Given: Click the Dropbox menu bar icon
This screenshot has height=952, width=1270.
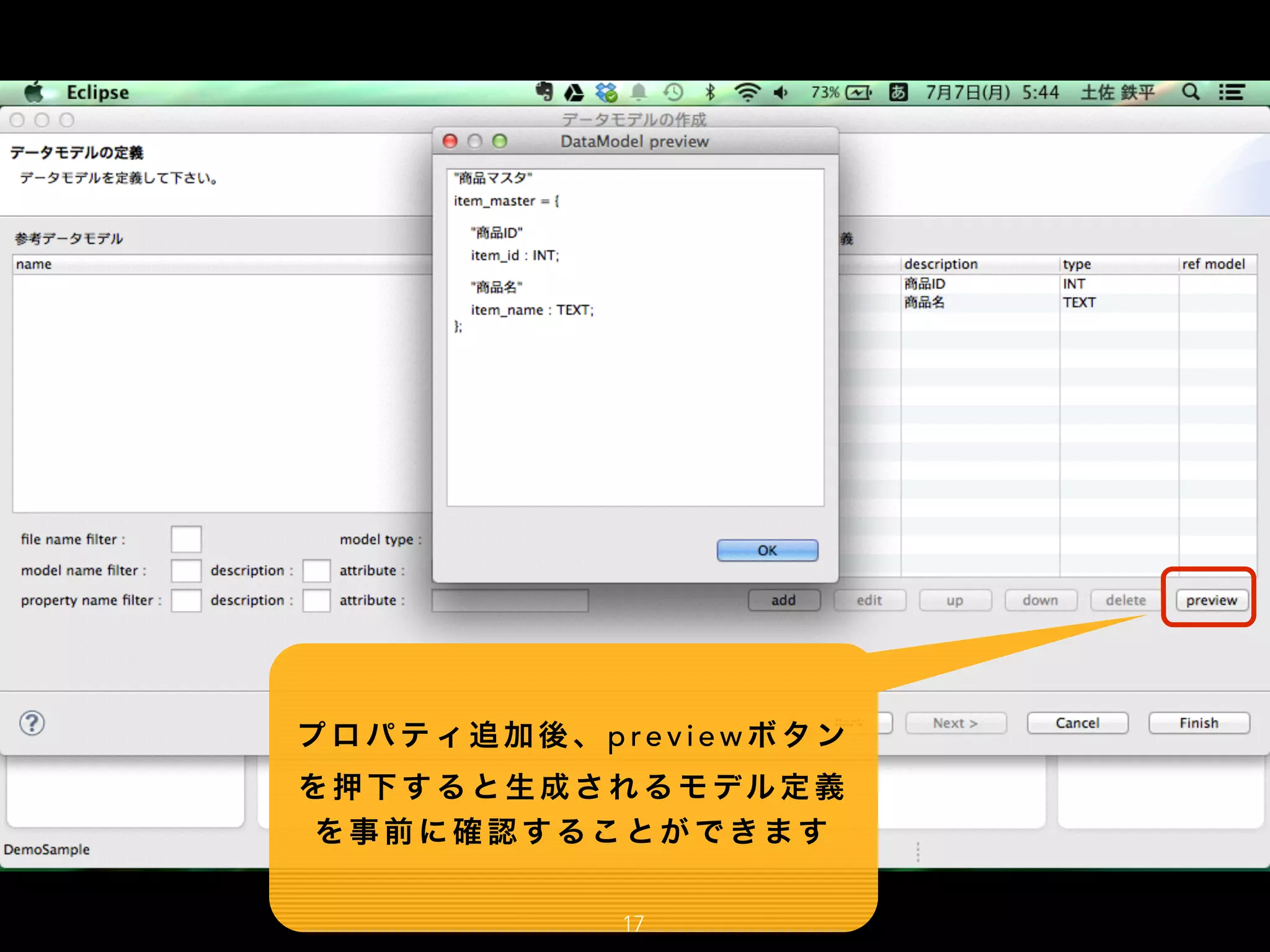Looking at the screenshot, I should pyautogui.click(x=606, y=93).
